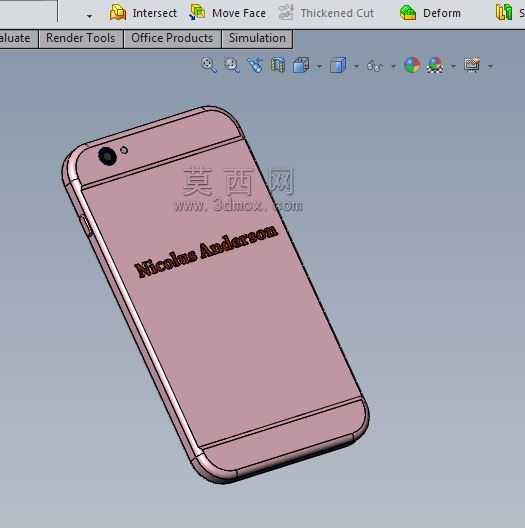Viewport: 525px width, 528px height.
Task: Click the Zoom to Area icon
Action: [x=232, y=65]
